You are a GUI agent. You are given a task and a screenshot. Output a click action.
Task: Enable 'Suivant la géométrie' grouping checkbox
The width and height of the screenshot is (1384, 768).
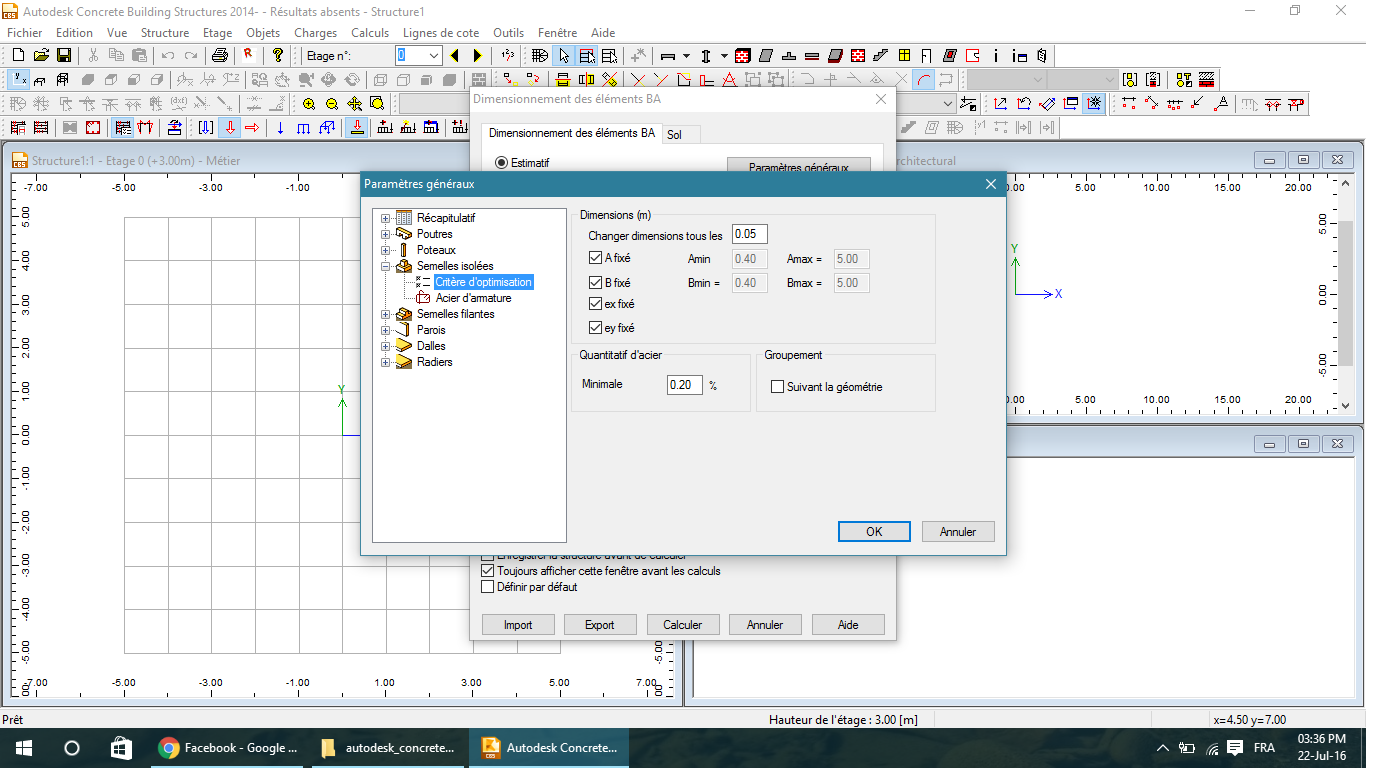point(777,387)
